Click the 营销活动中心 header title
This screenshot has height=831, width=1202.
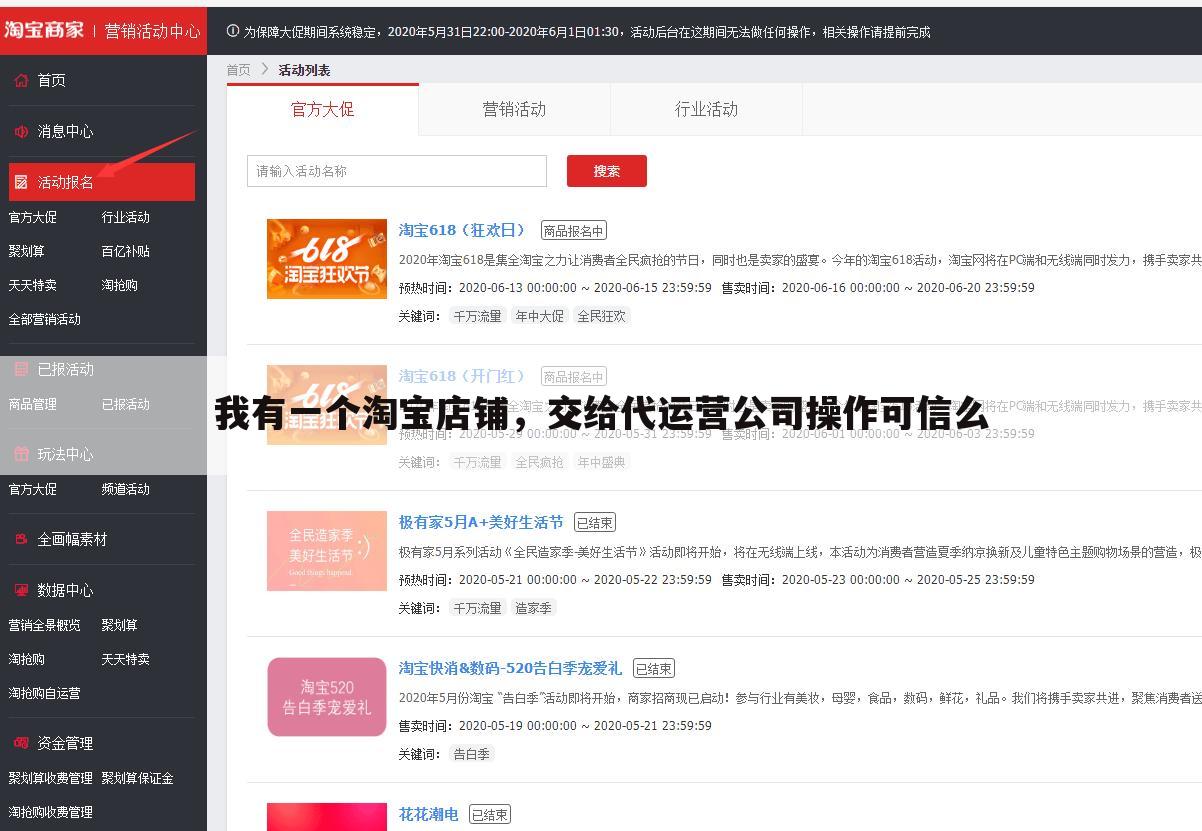(153, 31)
